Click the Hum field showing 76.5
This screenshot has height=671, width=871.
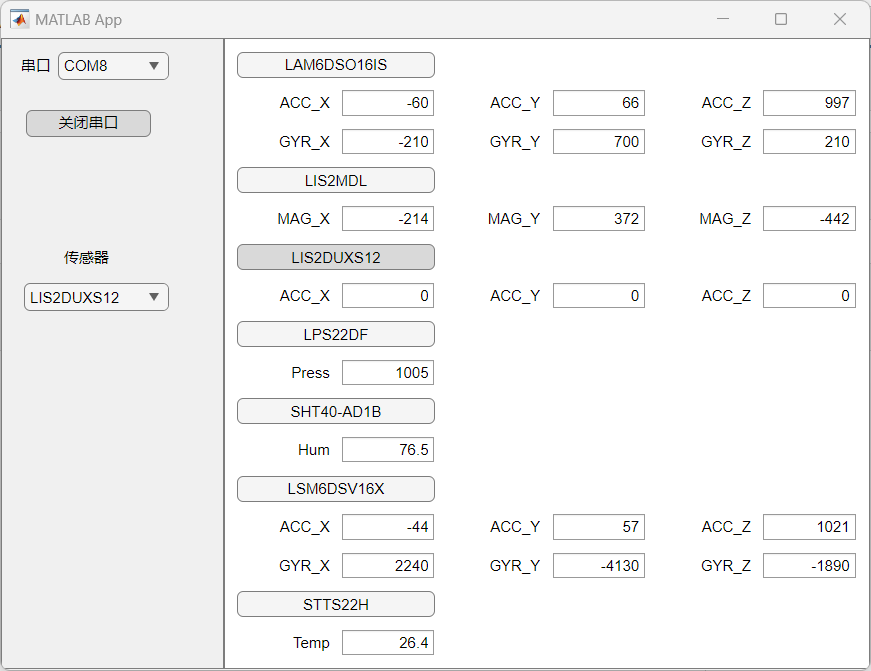[x=388, y=449]
